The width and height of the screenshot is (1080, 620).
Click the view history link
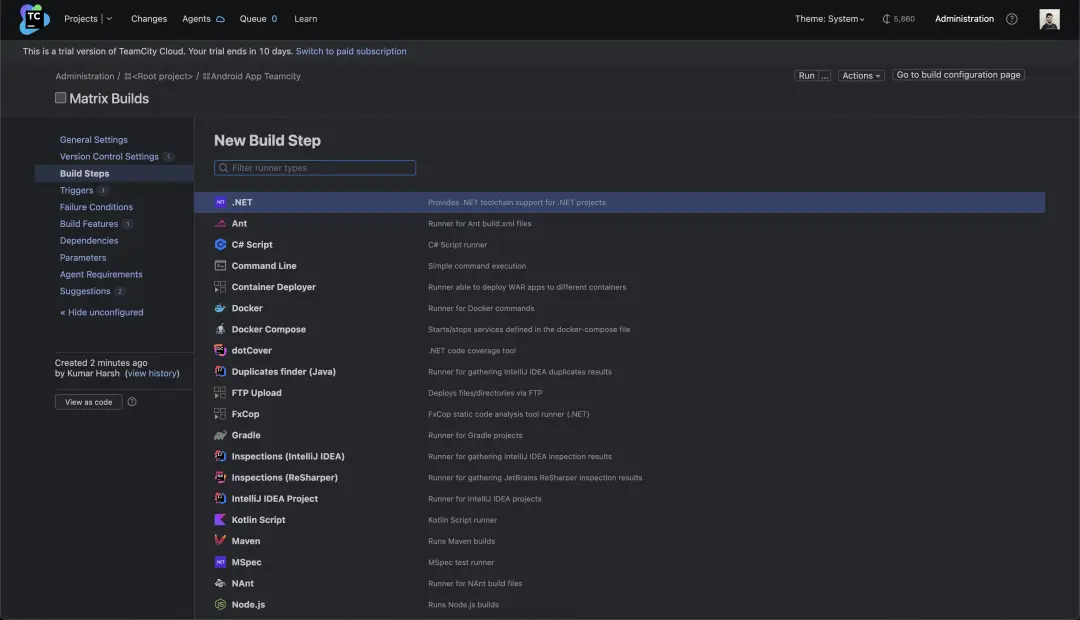pyautogui.click(x=152, y=373)
